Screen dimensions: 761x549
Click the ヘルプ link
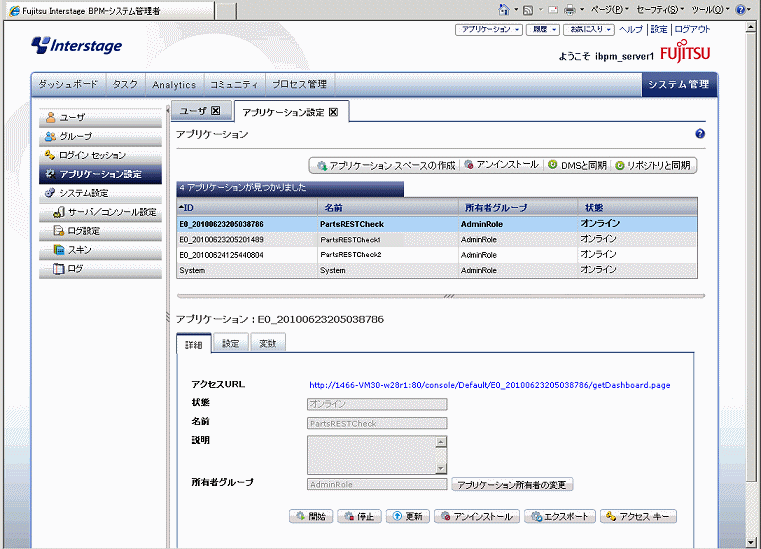(x=630, y=30)
